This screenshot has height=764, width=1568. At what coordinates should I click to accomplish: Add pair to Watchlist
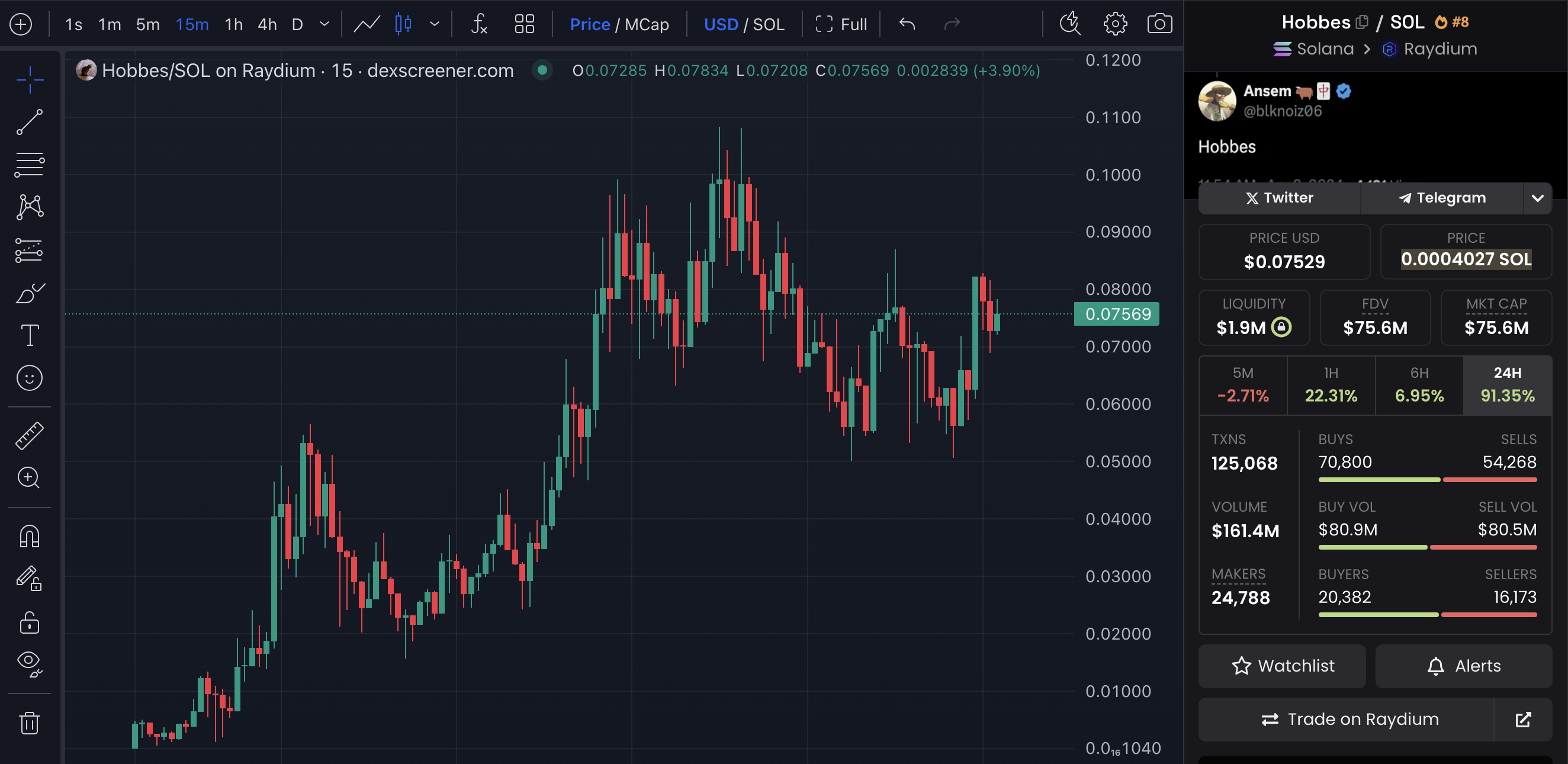(1282, 665)
